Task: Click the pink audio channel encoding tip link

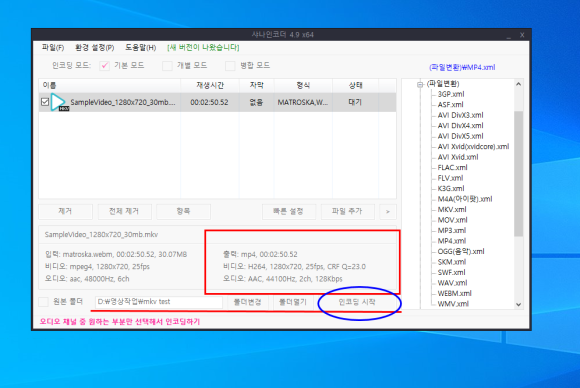Action: (x=120, y=321)
